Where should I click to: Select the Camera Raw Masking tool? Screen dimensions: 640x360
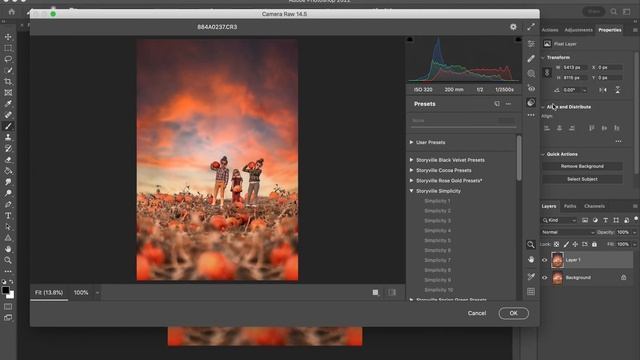point(531,73)
